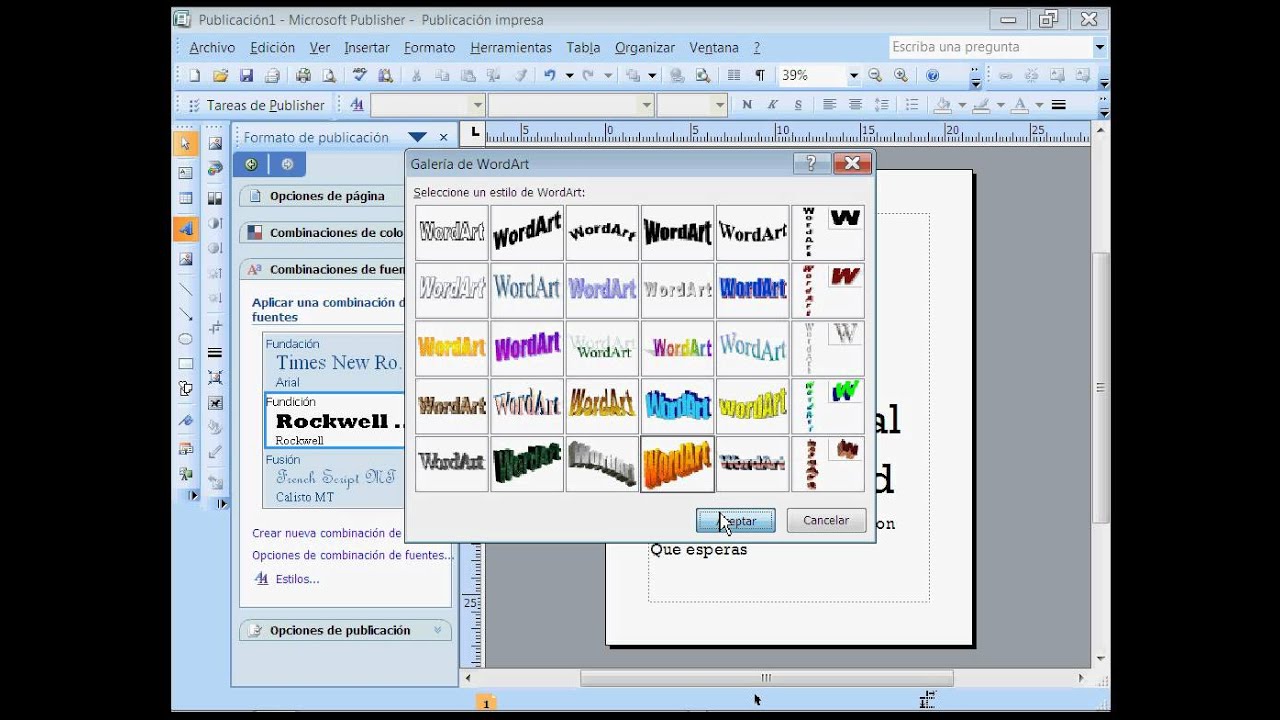The image size is (1280, 720).
Task: Open the Styles icon next to the font box
Action: pos(357,104)
